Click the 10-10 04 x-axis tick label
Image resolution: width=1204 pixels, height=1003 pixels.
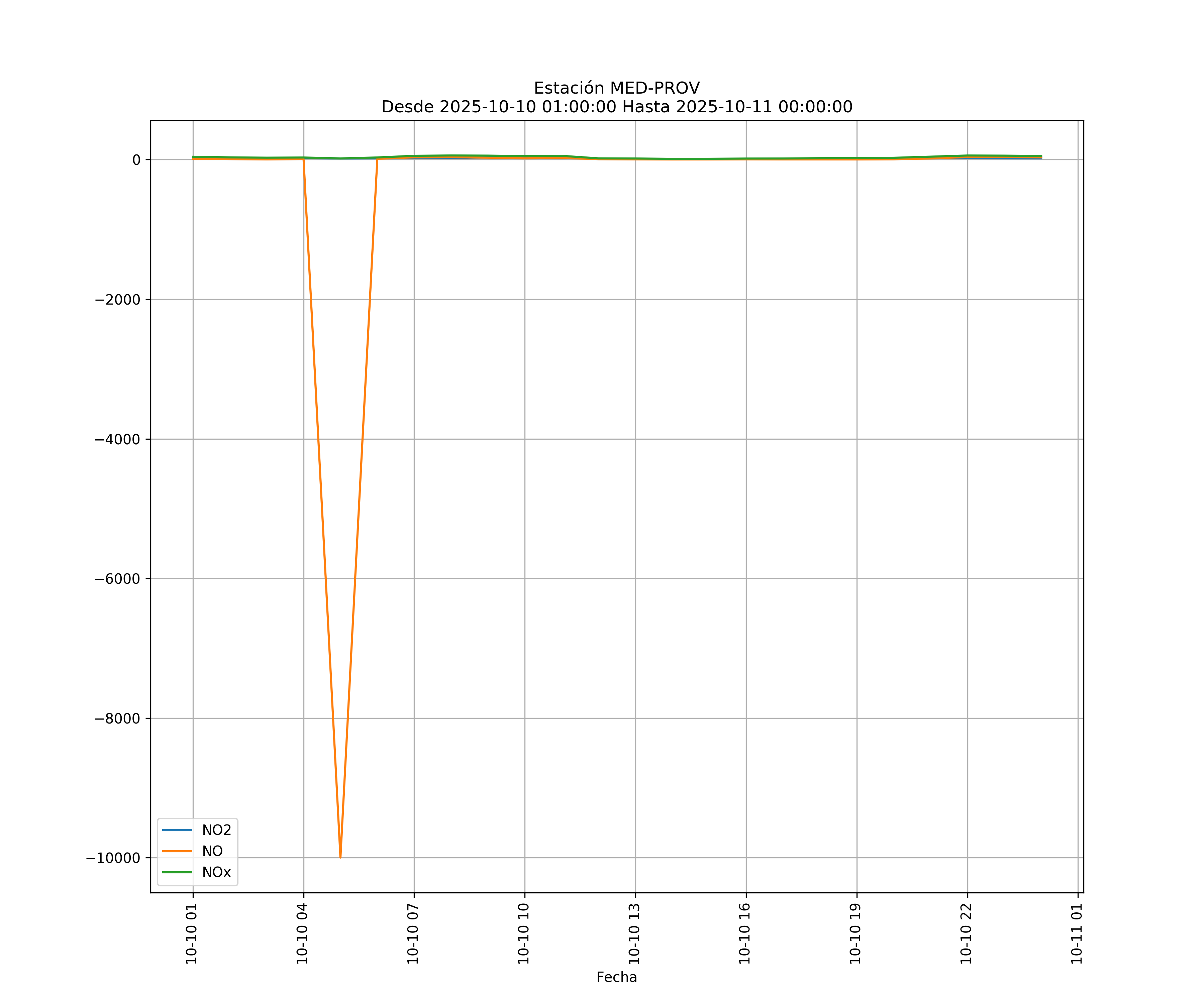click(x=302, y=933)
